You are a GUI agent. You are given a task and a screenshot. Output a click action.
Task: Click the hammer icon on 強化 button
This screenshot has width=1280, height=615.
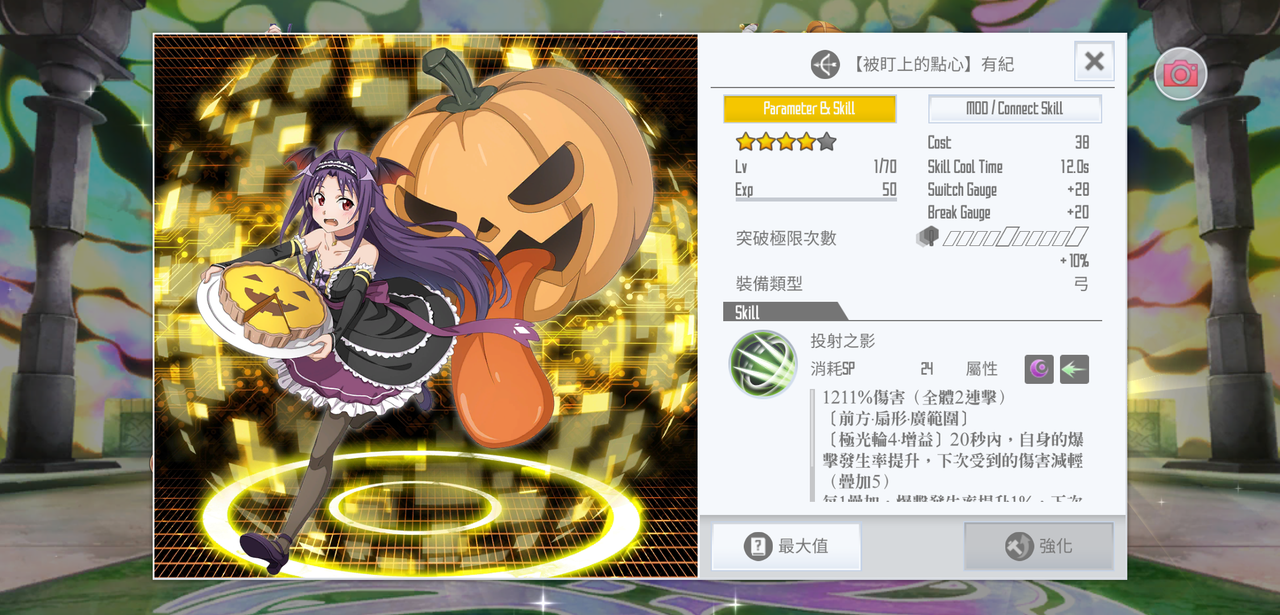tap(1019, 546)
